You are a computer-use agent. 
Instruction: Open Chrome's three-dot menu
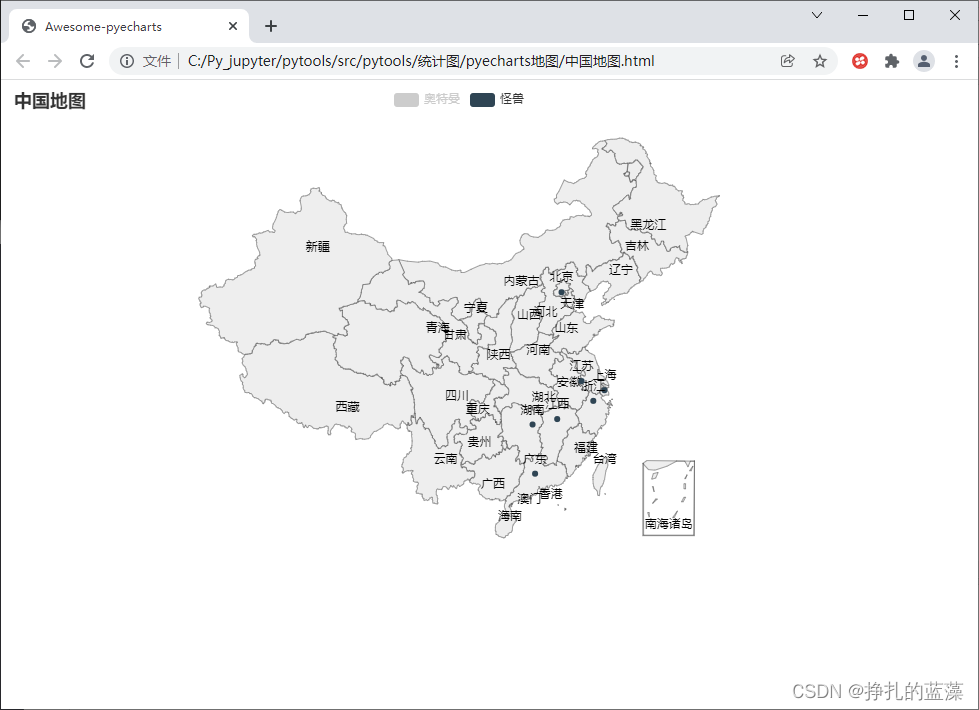pos(956,61)
